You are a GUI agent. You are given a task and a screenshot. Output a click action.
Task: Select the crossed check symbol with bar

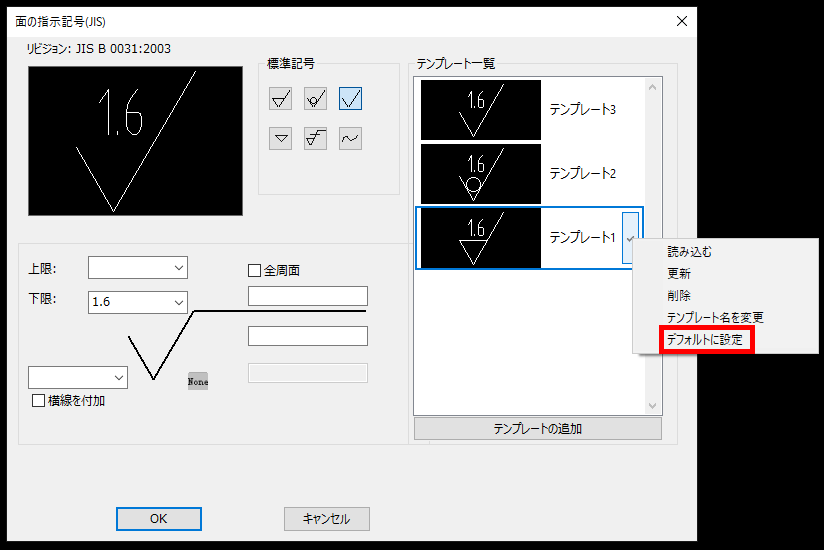point(315,139)
